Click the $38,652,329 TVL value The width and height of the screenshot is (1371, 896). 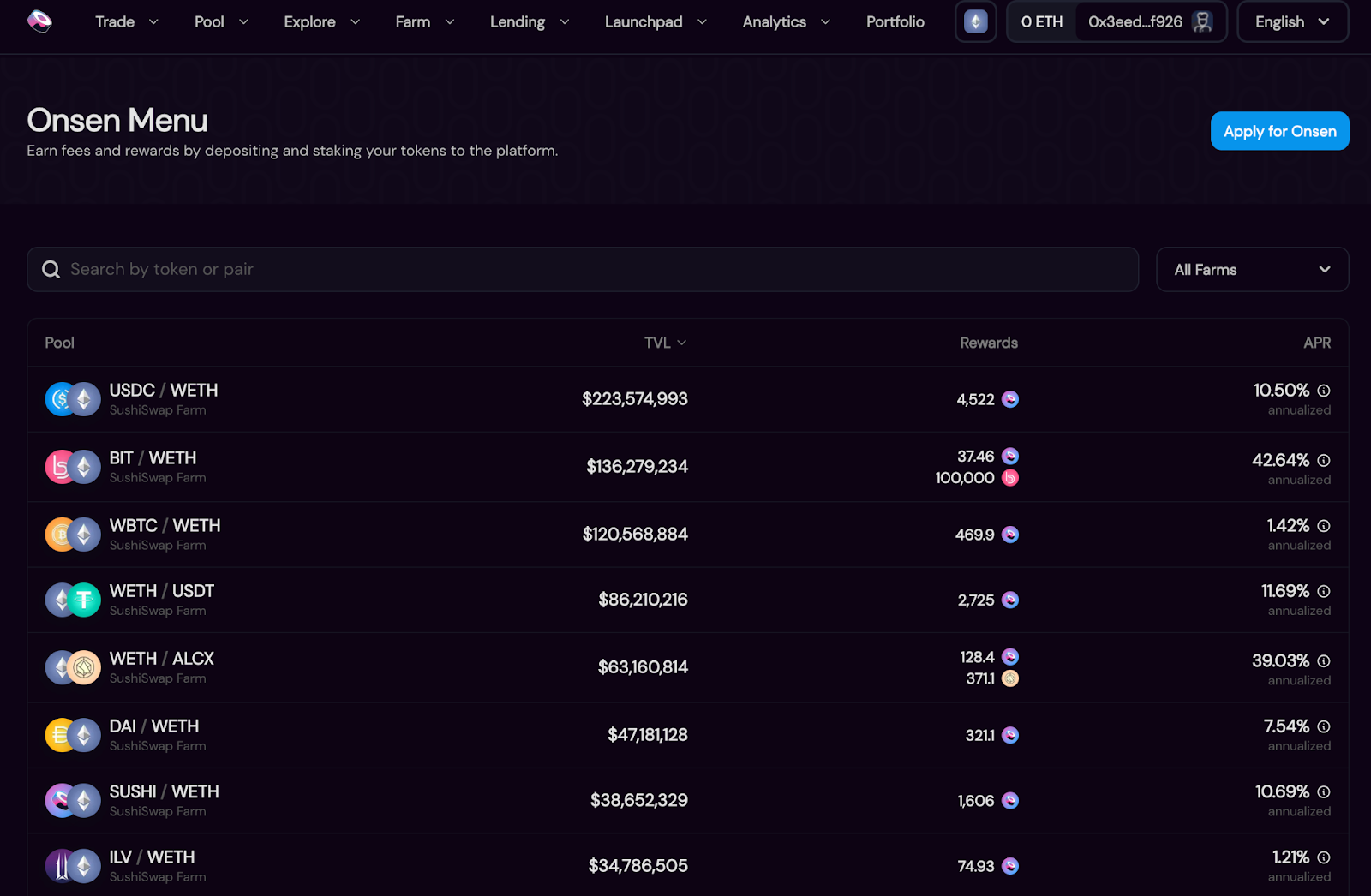point(639,800)
